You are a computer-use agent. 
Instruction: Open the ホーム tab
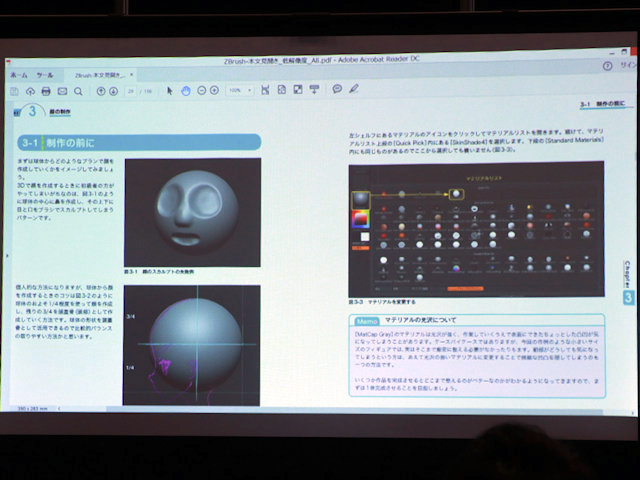(x=19, y=76)
